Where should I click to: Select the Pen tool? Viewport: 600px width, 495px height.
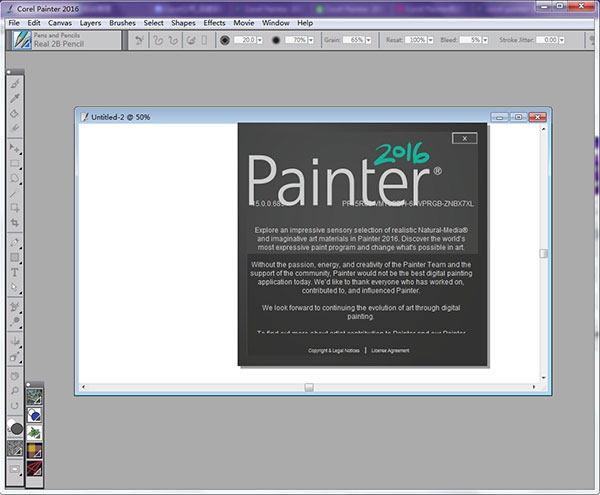click(15, 242)
